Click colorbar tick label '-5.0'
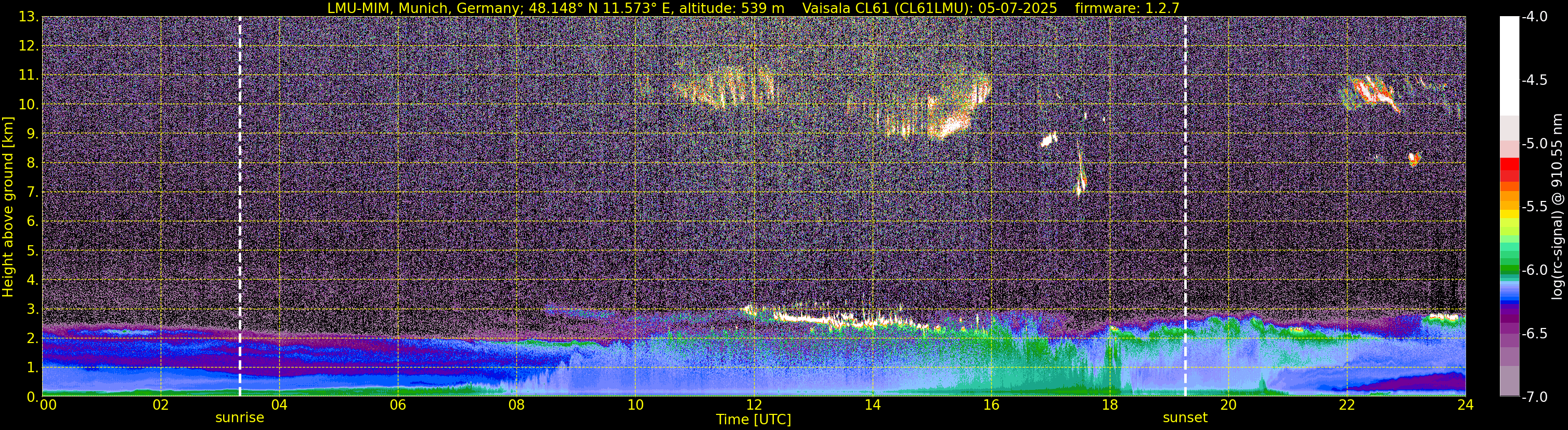1568x430 pixels. pyautogui.click(x=1535, y=143)
